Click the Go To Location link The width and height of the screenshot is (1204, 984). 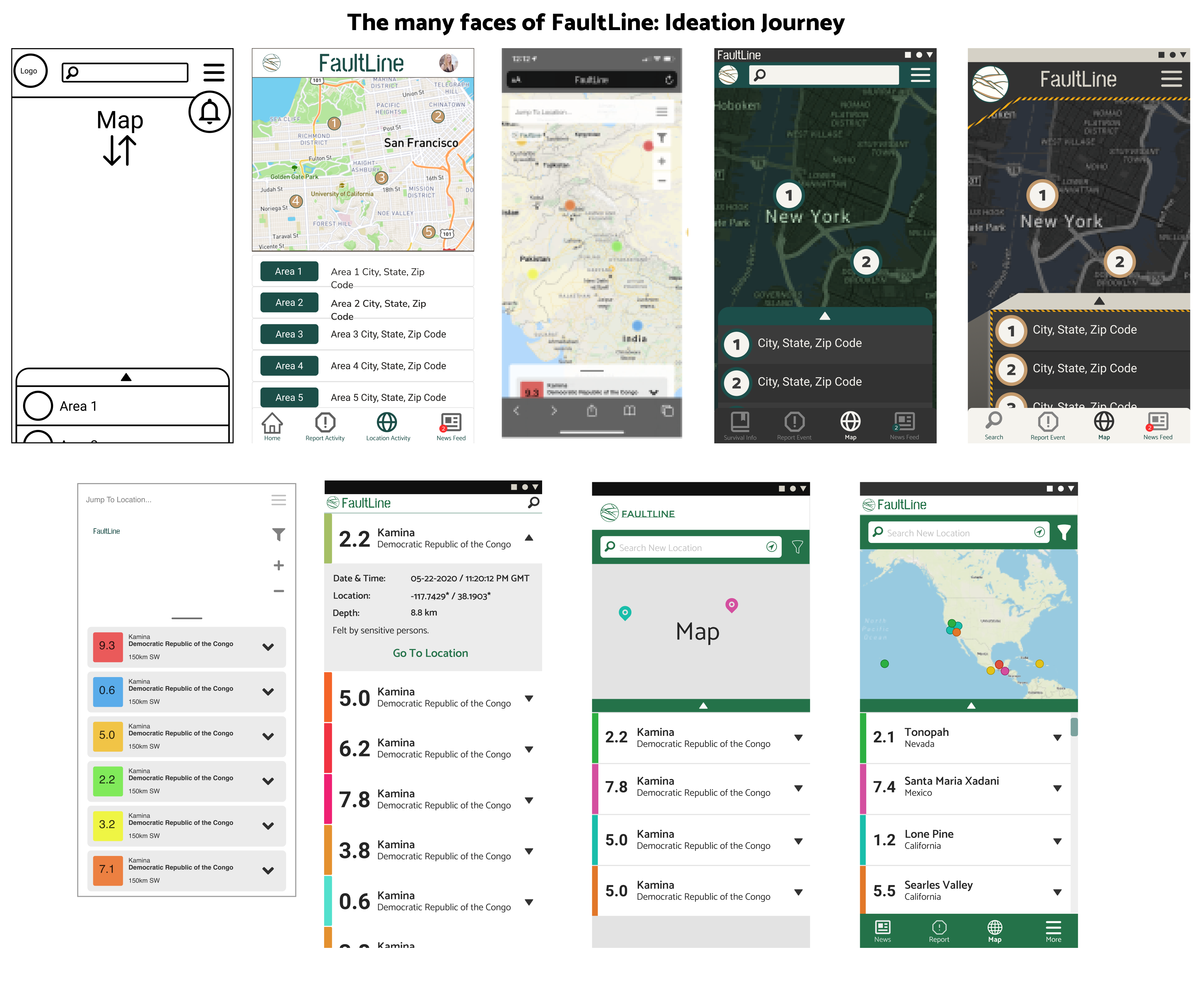click(x=430, y=653)
